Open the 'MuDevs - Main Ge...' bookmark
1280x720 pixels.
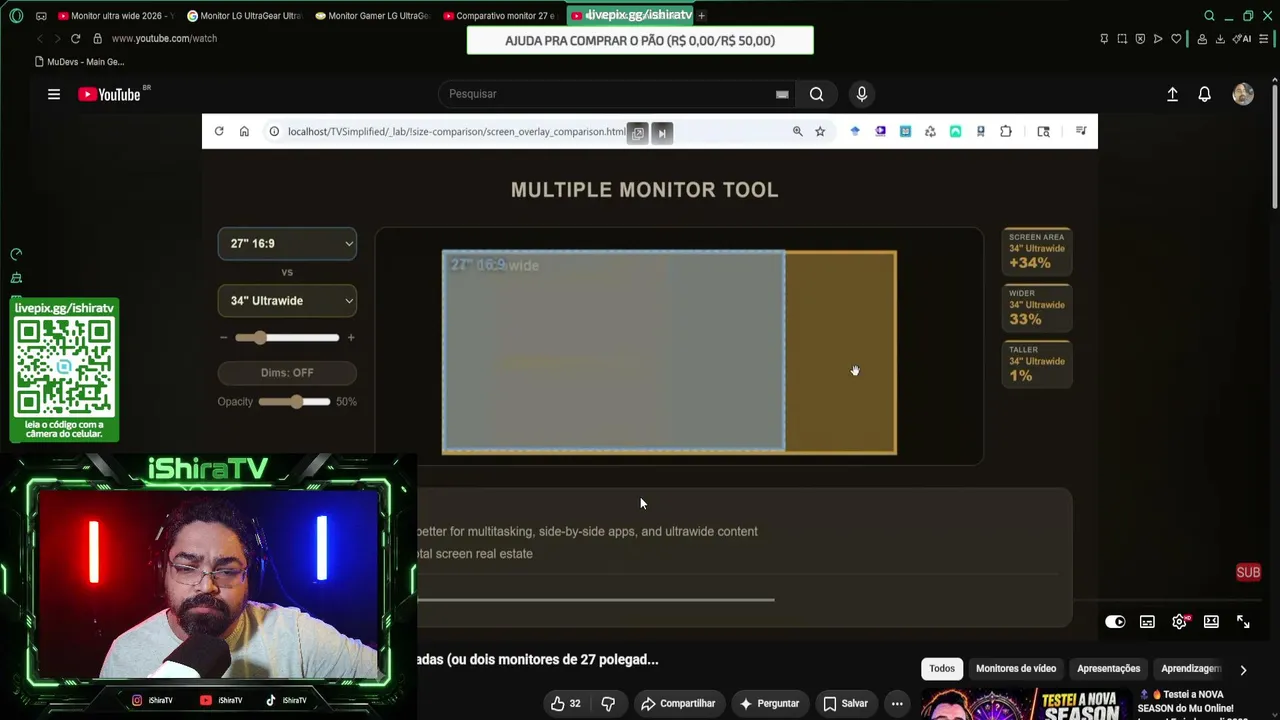coord(80,62)
